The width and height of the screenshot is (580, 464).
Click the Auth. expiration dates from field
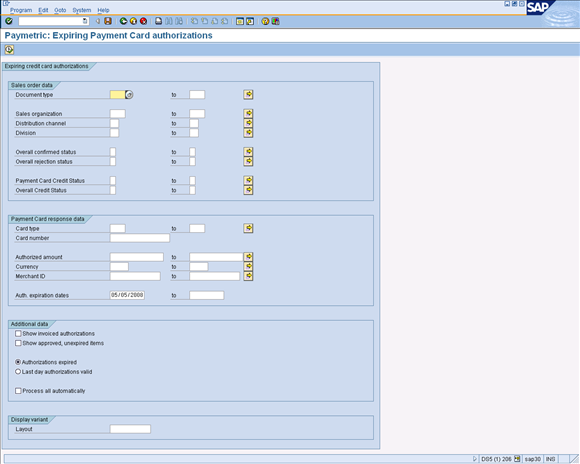(x=127, y=295)
